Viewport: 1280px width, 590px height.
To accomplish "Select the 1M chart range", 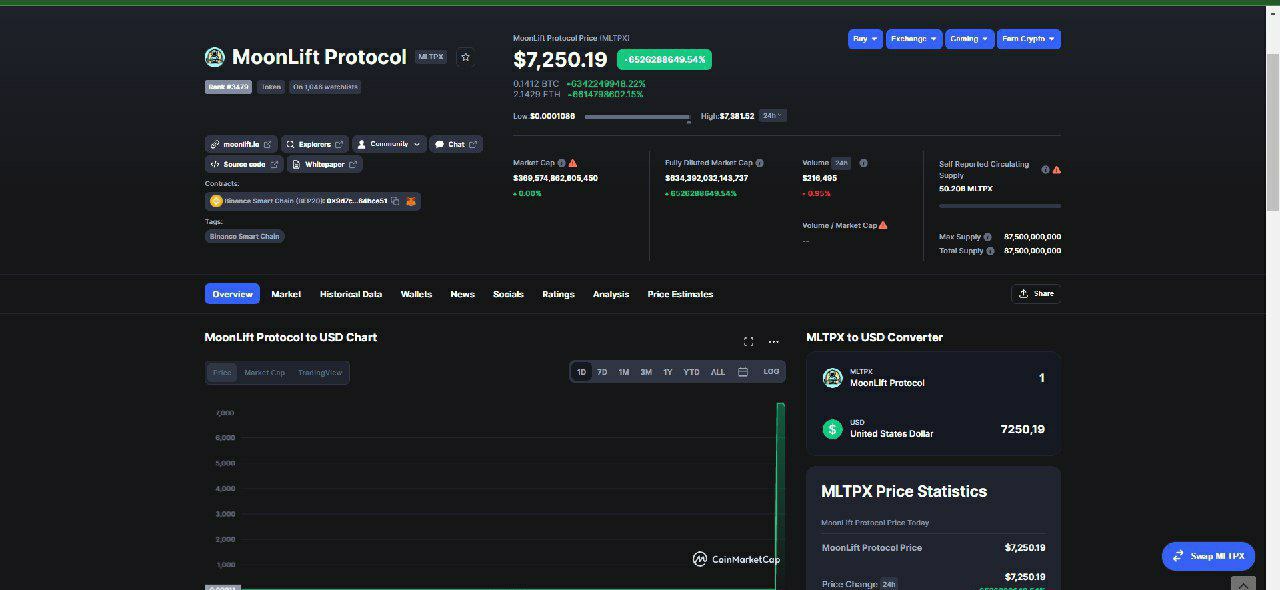I will (623, 372).
